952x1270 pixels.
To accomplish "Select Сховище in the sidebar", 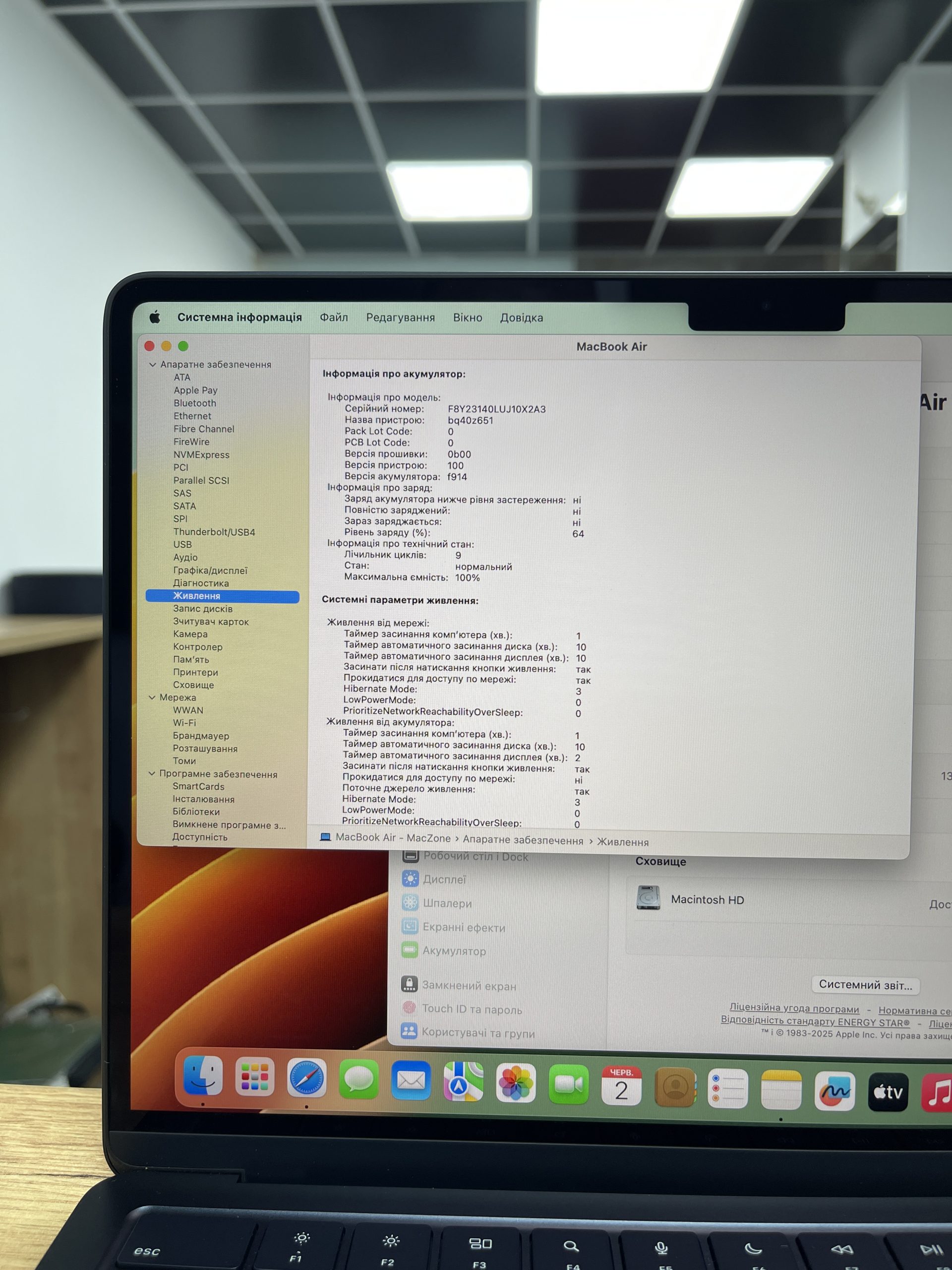I will point(193,685).
